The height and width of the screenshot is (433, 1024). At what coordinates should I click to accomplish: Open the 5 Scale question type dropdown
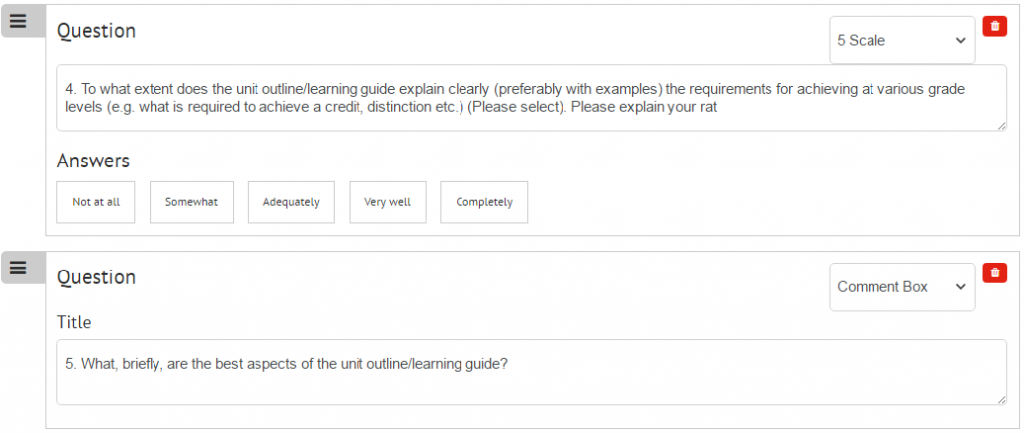[902, 40]
